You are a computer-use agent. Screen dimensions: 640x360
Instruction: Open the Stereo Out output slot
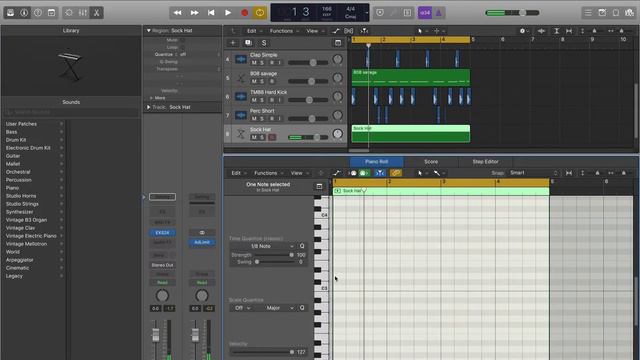pos(162,265)
